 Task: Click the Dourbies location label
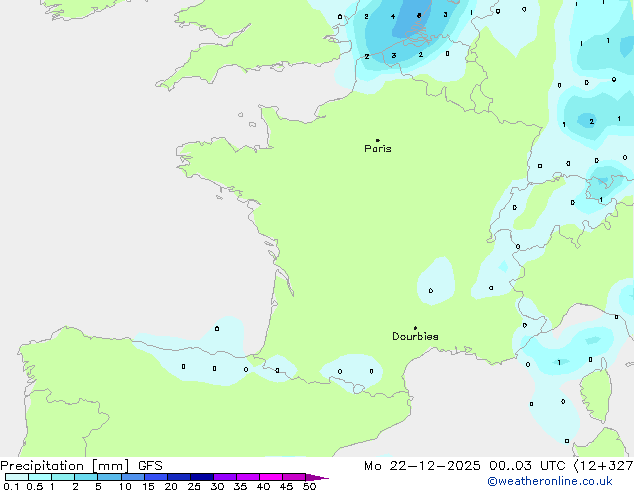tap(415, 336)
